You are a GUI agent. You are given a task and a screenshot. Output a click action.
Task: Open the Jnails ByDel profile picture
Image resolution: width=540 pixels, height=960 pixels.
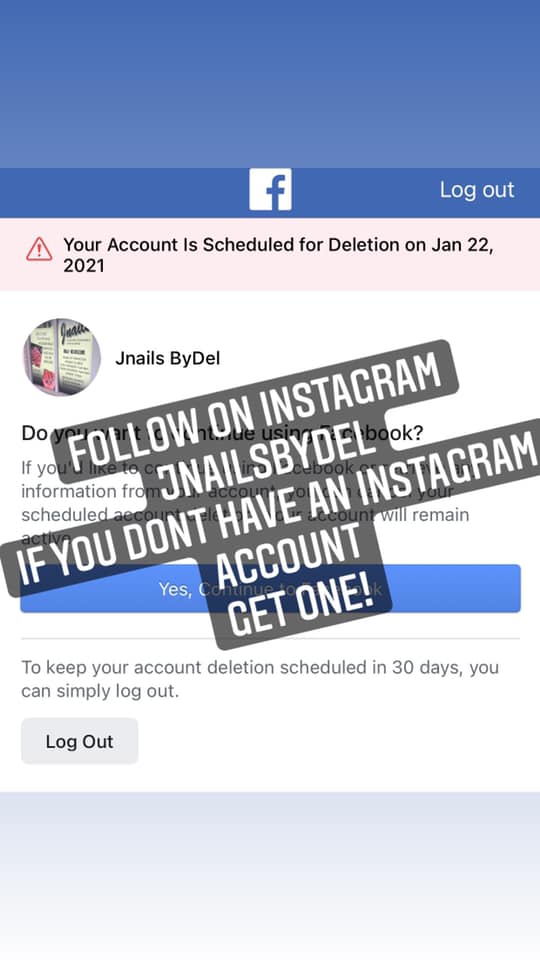(x=62, y=357)
